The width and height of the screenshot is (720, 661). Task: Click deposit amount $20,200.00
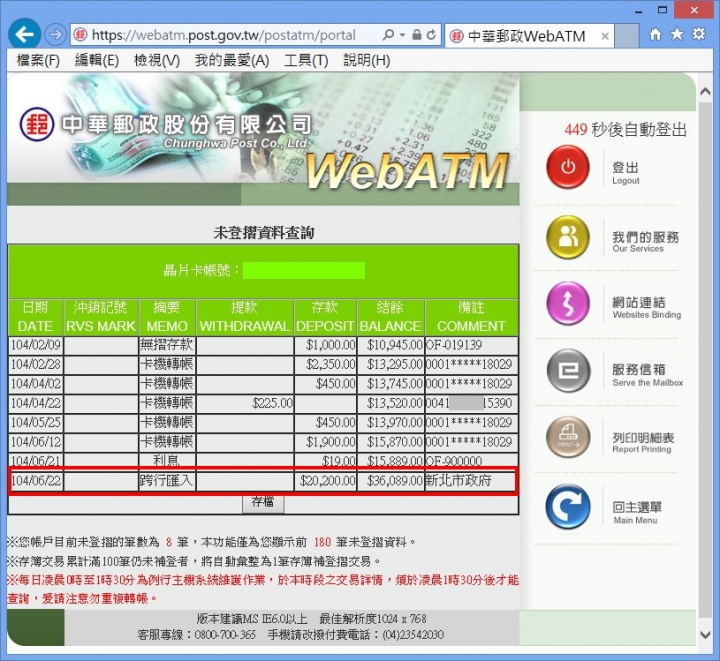[327, 481]
